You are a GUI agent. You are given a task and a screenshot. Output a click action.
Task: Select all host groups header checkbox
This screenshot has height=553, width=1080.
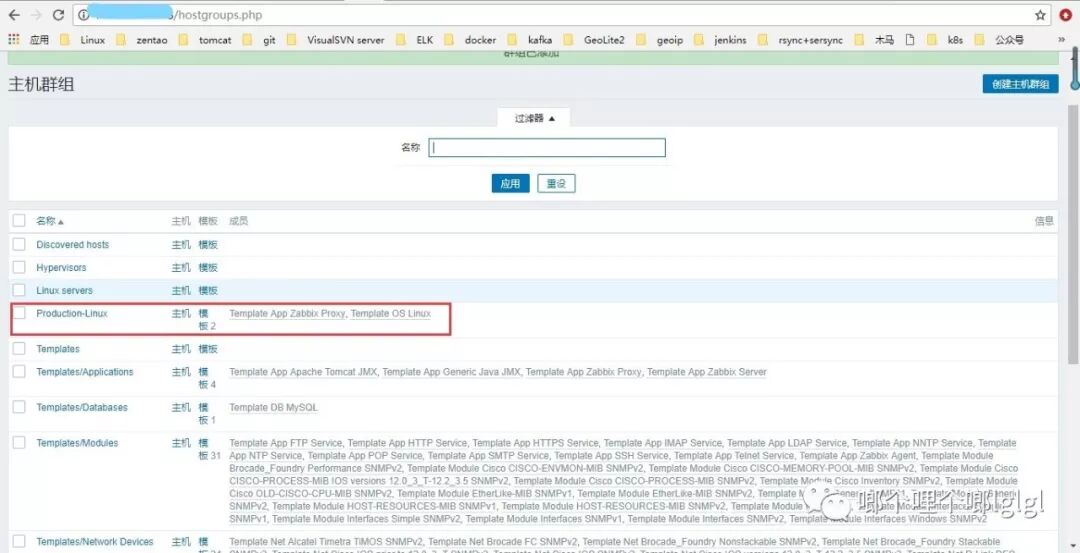click(19, 220)
